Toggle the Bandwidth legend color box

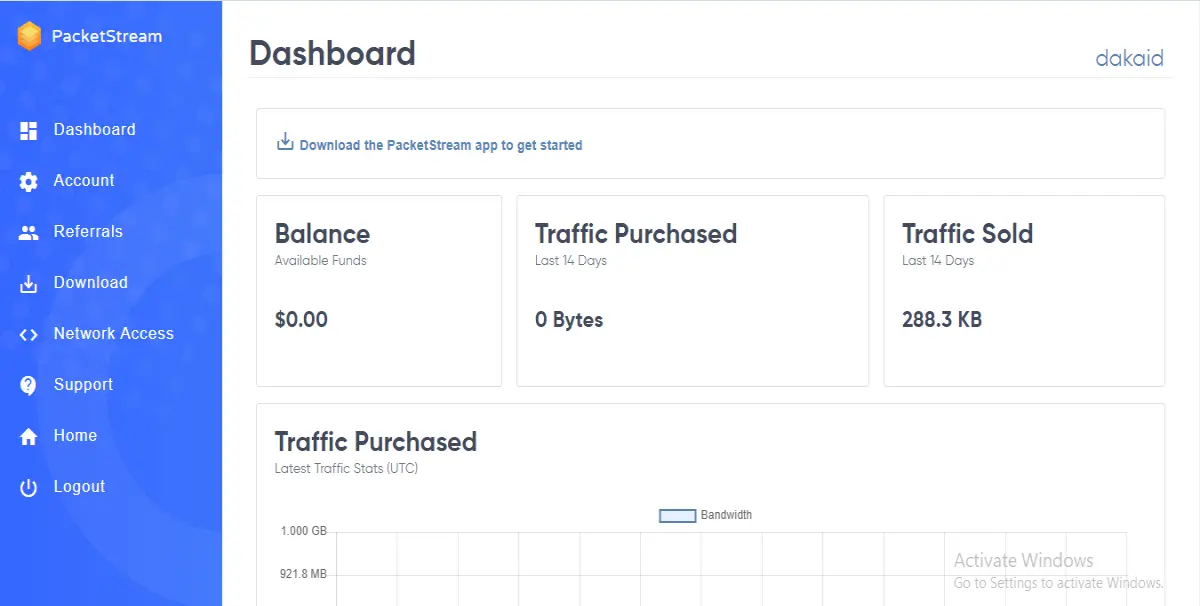[677, 516]
